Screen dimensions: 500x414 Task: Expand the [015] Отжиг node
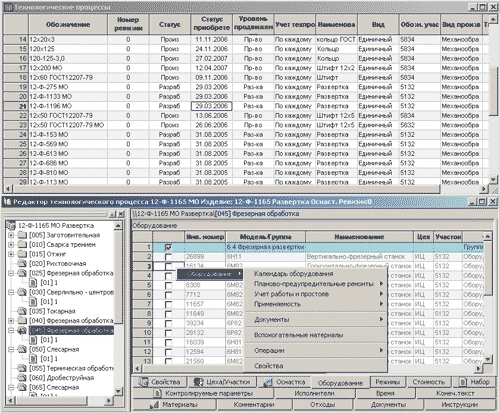point(11,254)
